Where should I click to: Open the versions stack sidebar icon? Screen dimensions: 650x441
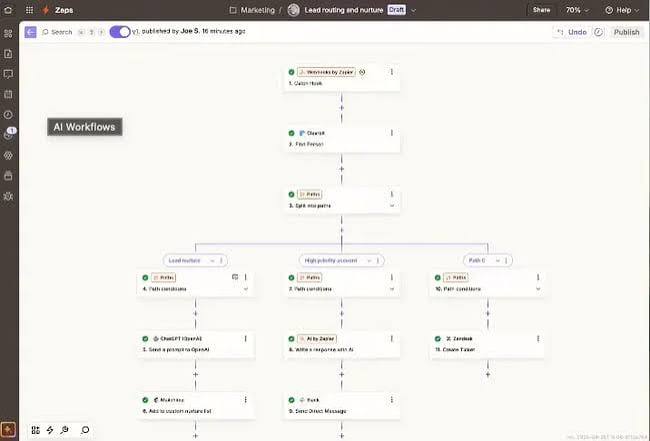point(8,176)
